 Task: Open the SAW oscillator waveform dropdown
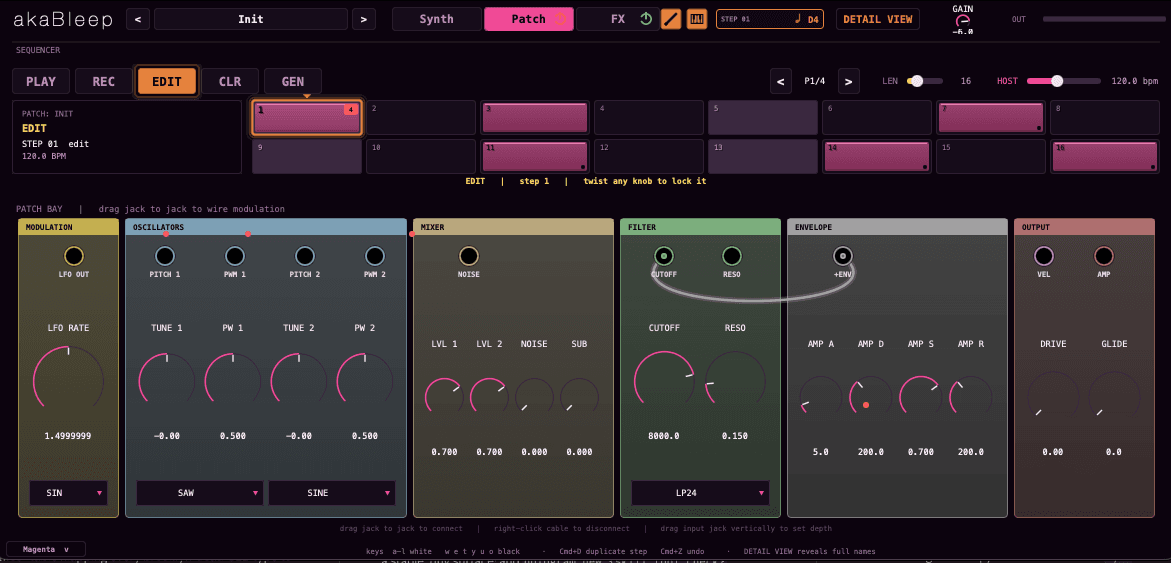tap(199, 493)
